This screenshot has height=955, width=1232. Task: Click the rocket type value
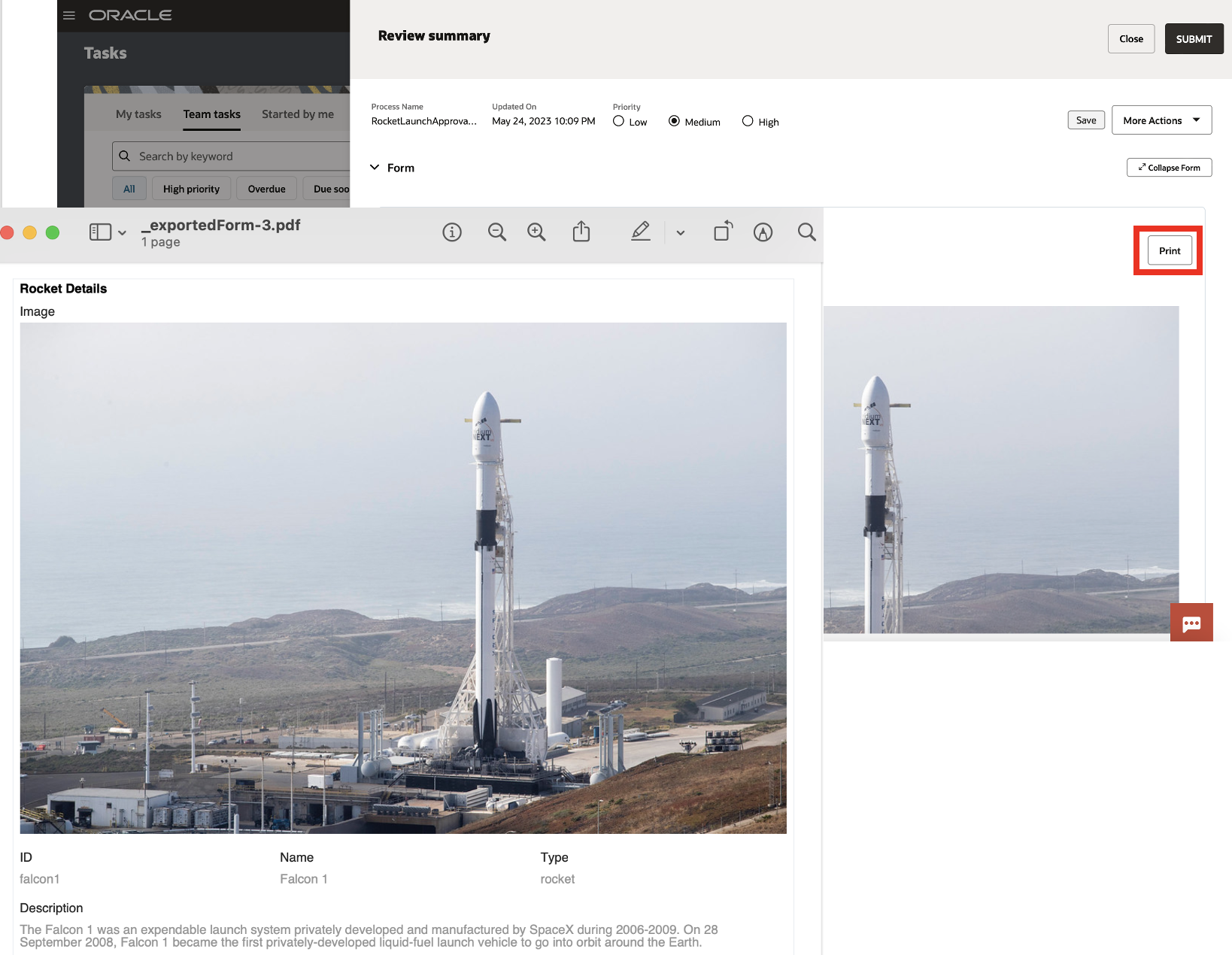[x=557, y=879]
